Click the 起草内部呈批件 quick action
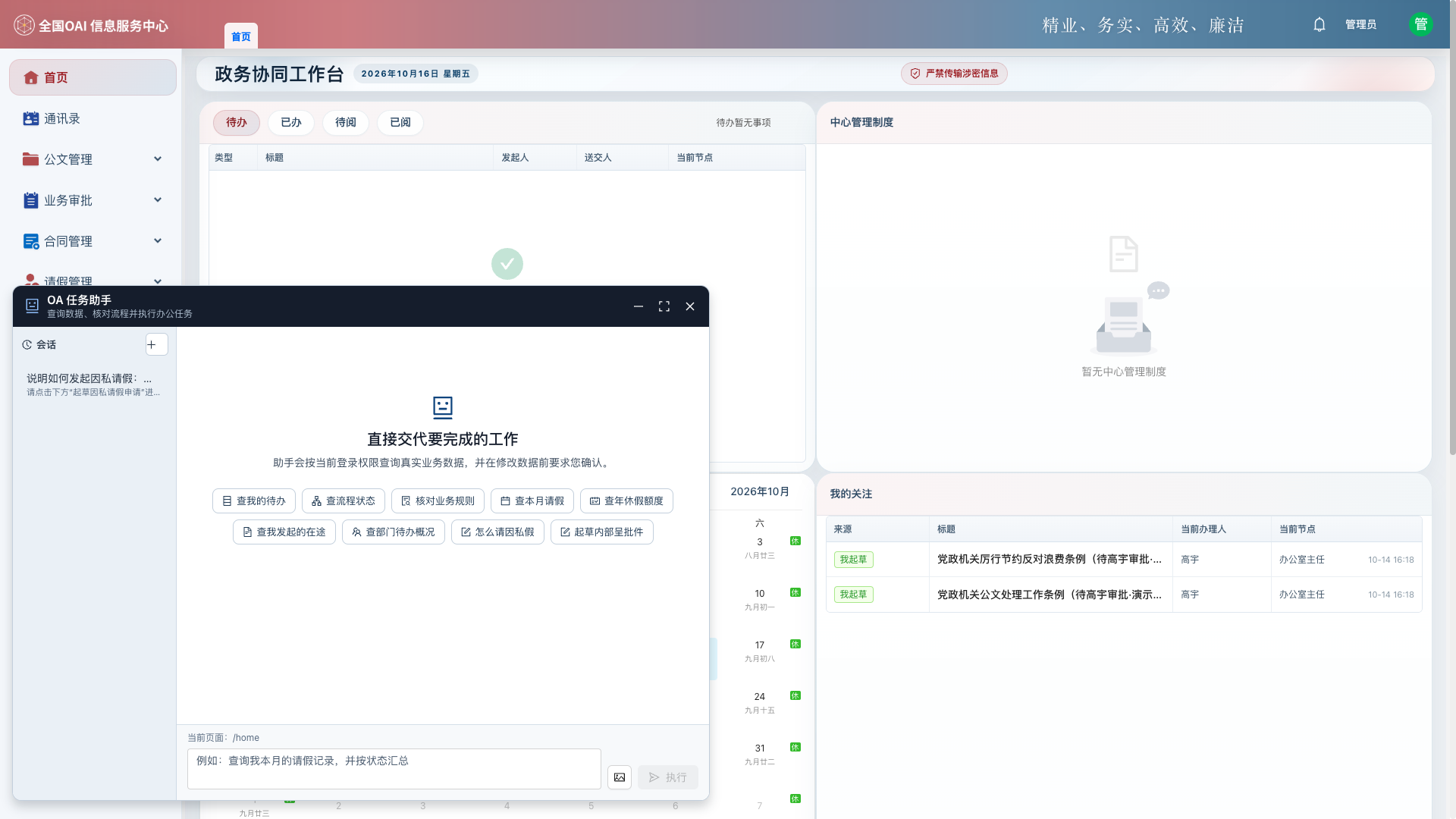The width and height of the screenshot is (1456, 819). pyautogui.click(x=602, y=532)
